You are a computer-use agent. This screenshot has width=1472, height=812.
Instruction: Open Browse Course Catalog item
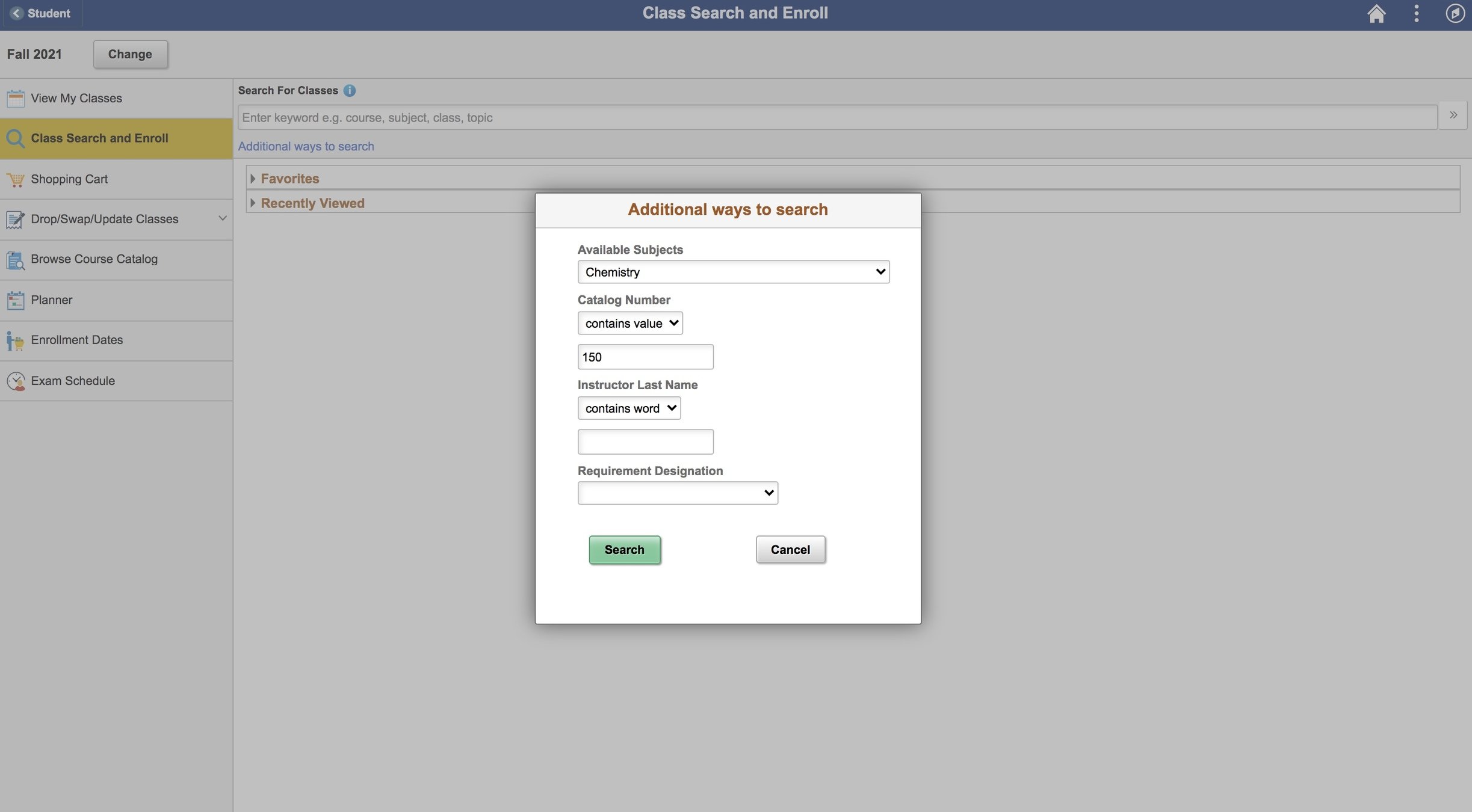tap(116, 260)
